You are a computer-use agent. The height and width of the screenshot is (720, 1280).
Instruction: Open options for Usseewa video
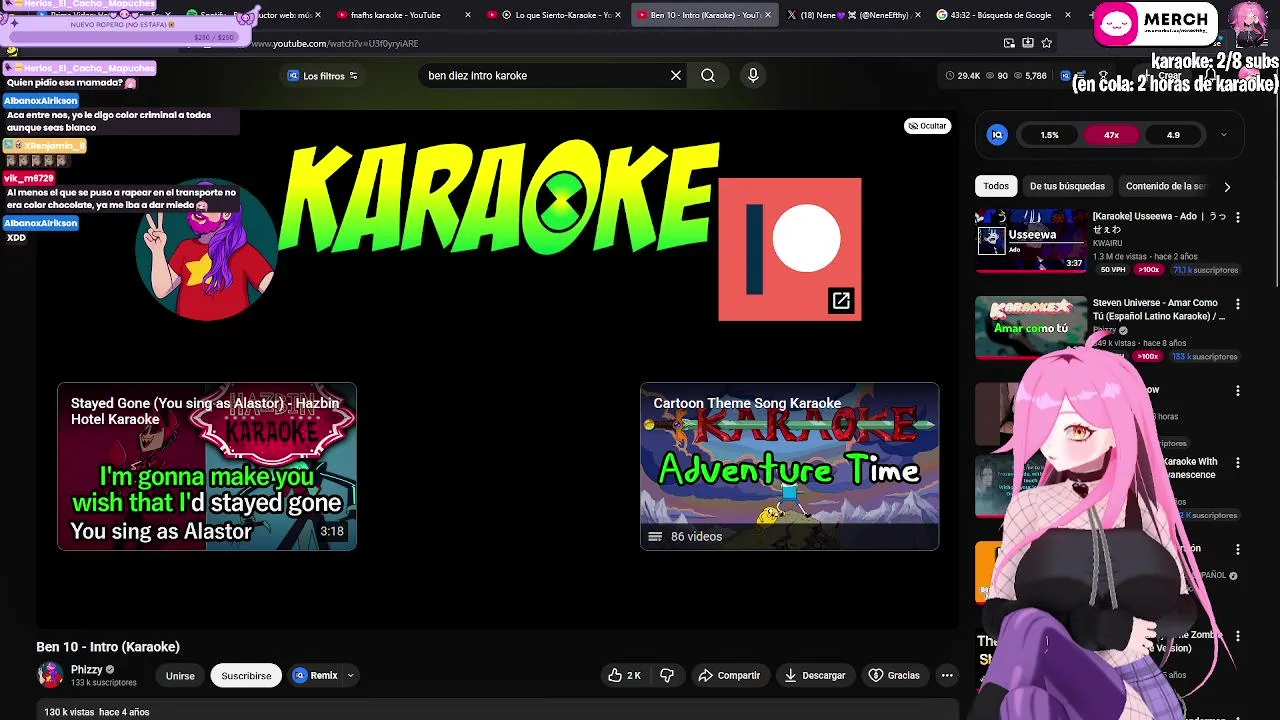pos(1237,217)
